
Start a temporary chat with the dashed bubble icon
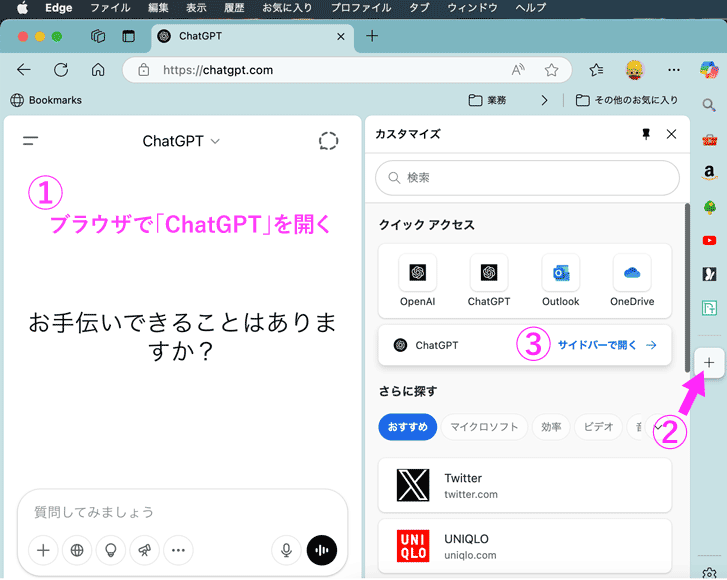(x=328, y=141)
